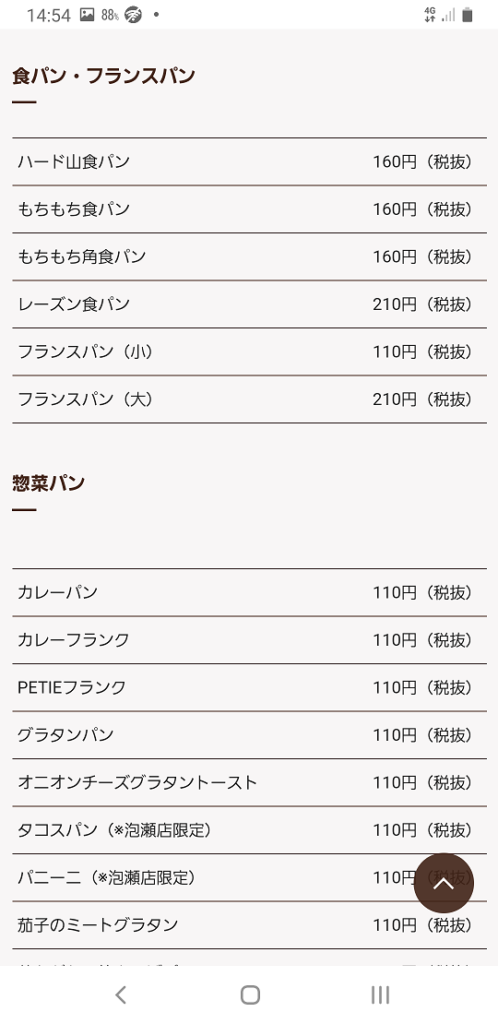Select the もちもち食パン item

click(x=249, y=209)
